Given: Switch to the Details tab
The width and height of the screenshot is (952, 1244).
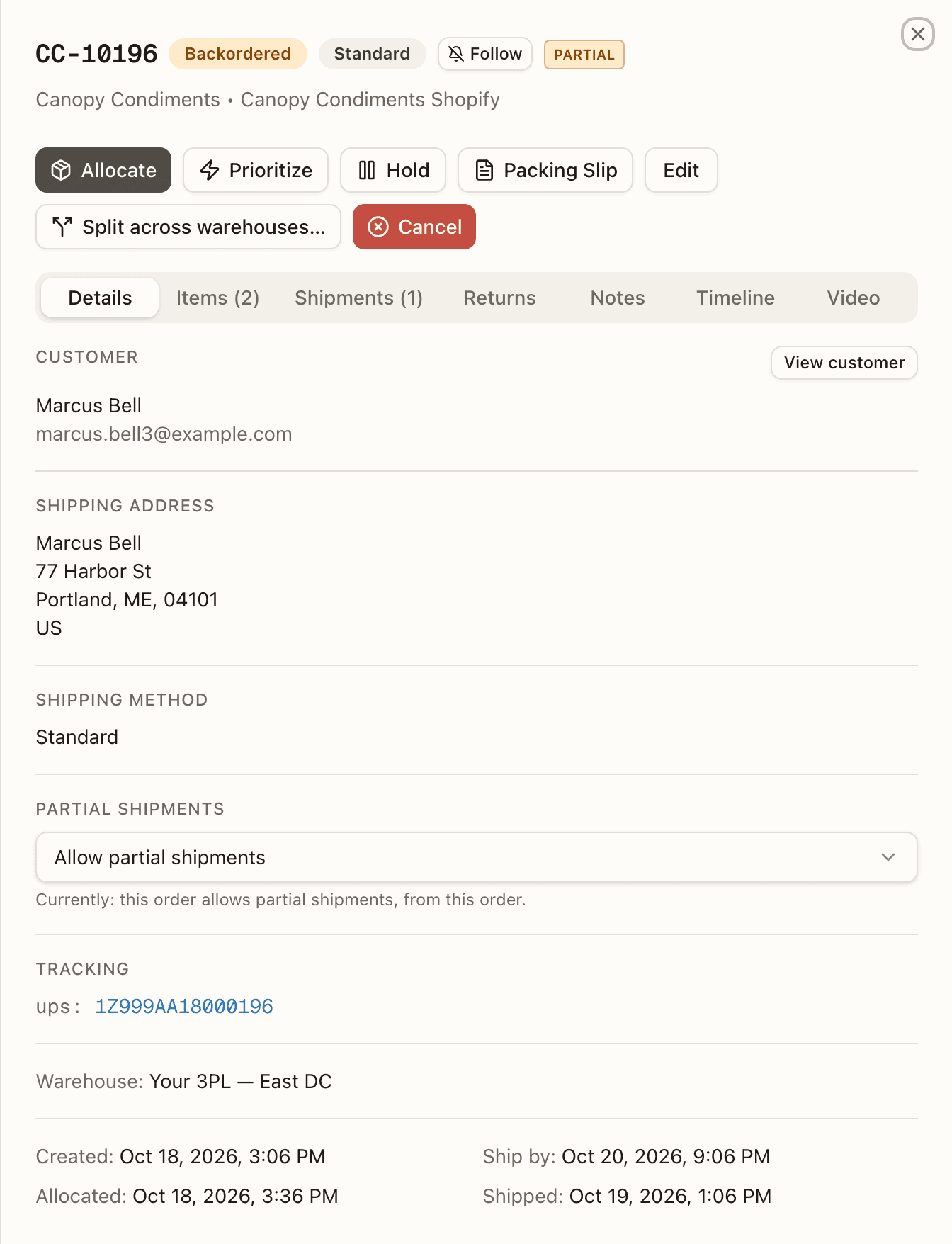Looking at the screenshot, I should tap(100, 298).
